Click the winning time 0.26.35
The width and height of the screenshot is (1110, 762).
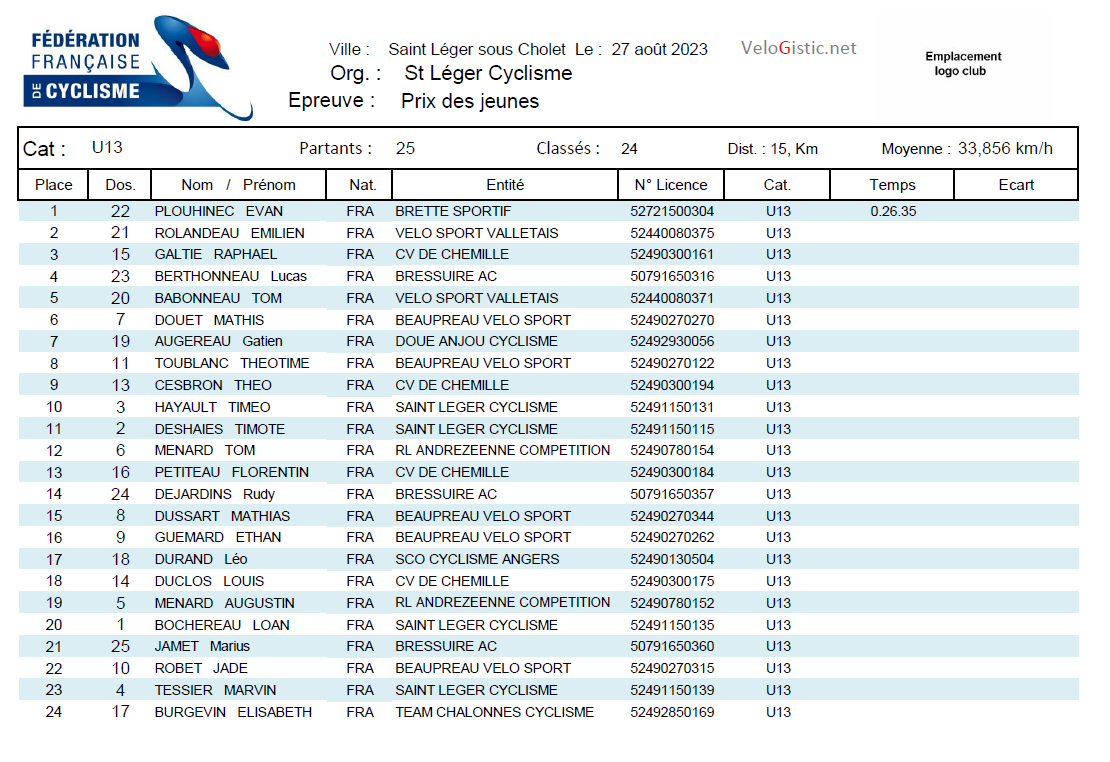pos(893,211)
